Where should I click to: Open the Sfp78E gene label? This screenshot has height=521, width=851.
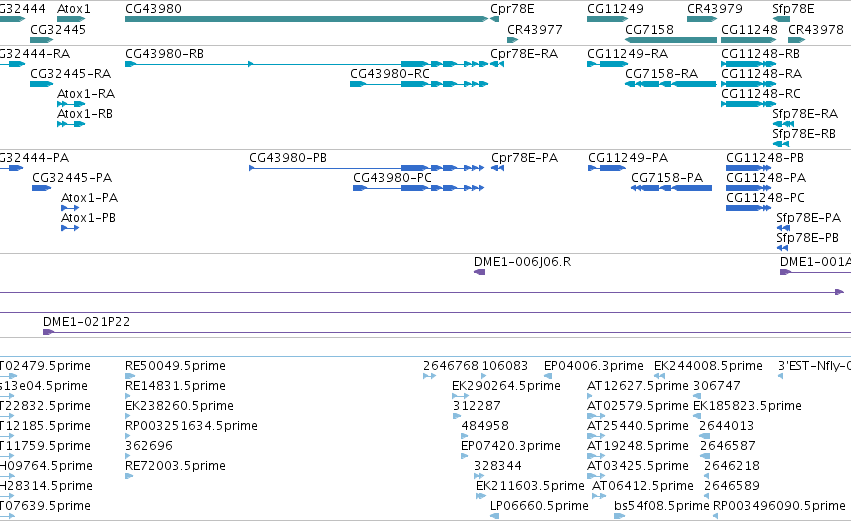793,9
